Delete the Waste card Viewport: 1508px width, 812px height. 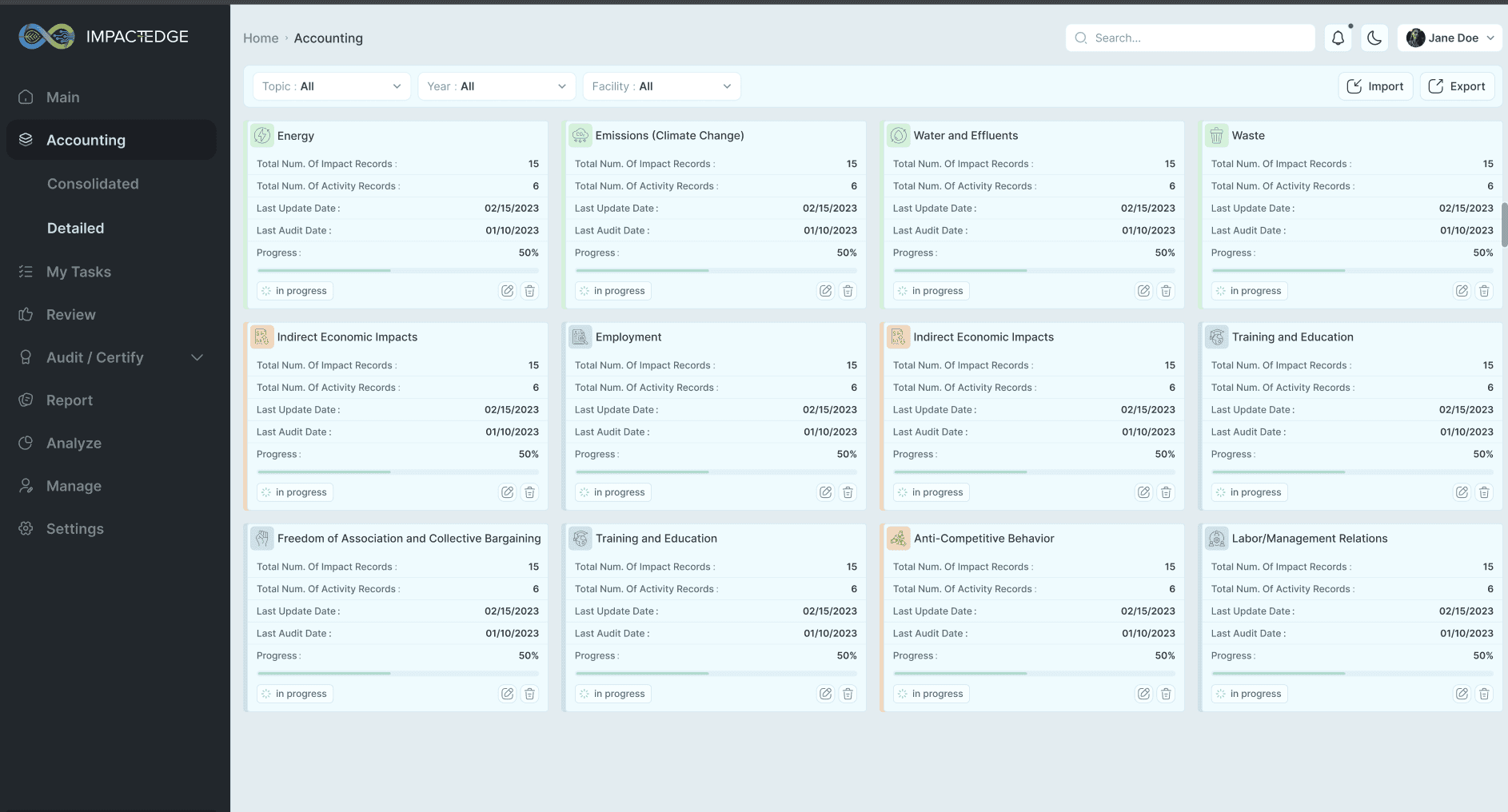click(1484, 291)
